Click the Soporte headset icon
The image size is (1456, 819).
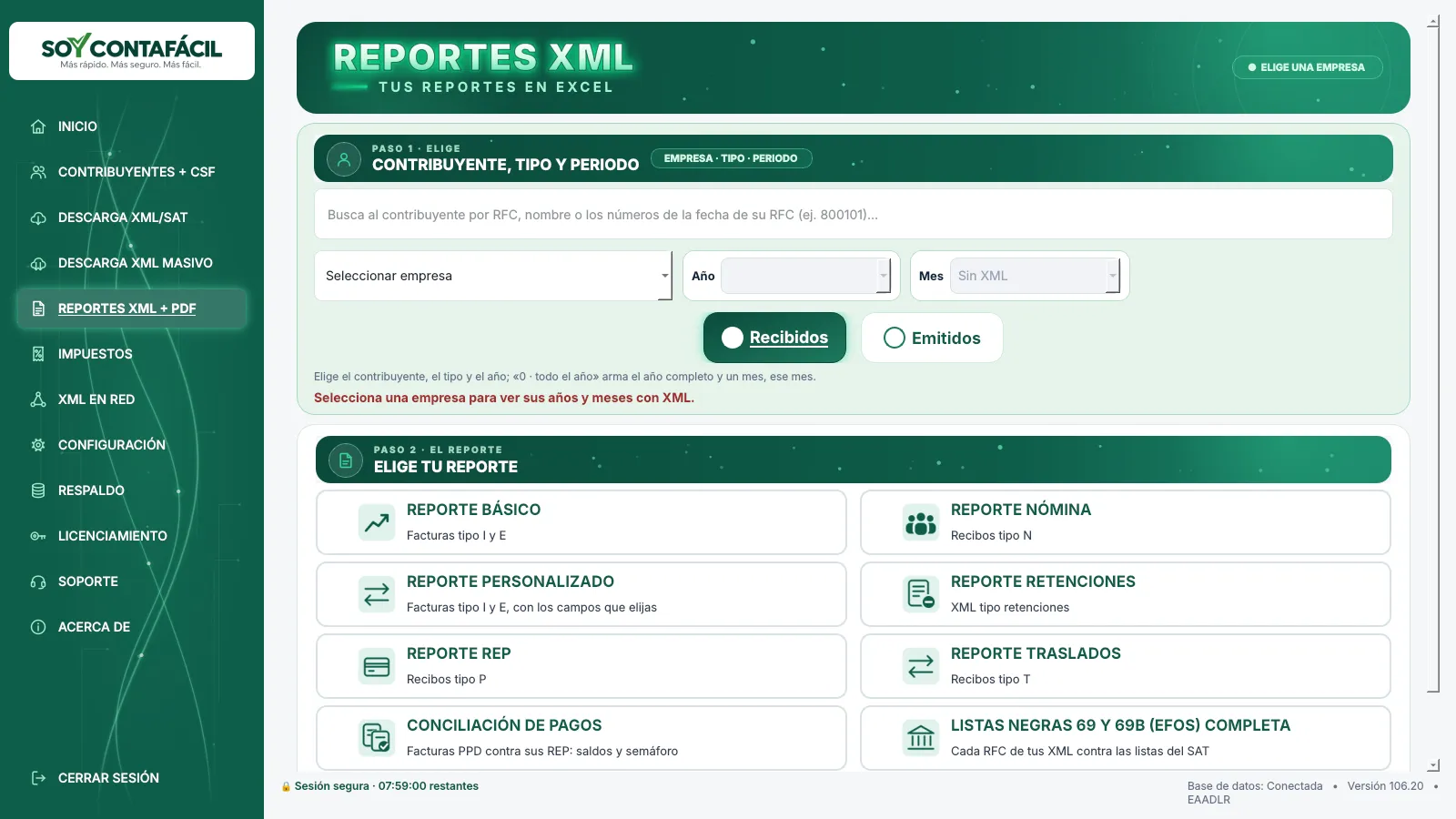click(x=38, y=581)
